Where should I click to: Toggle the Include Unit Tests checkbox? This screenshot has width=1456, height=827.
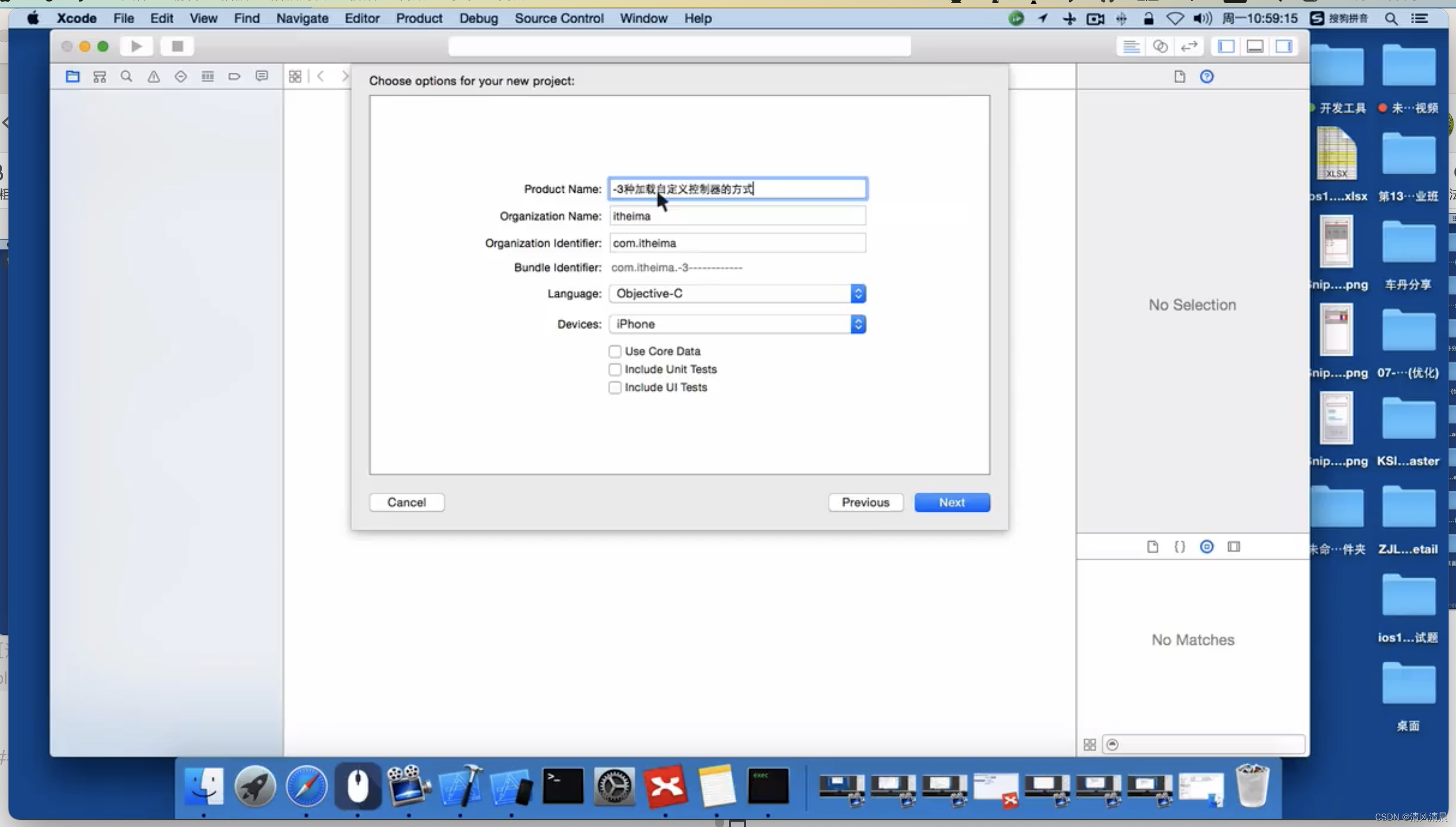click(614, 369)
